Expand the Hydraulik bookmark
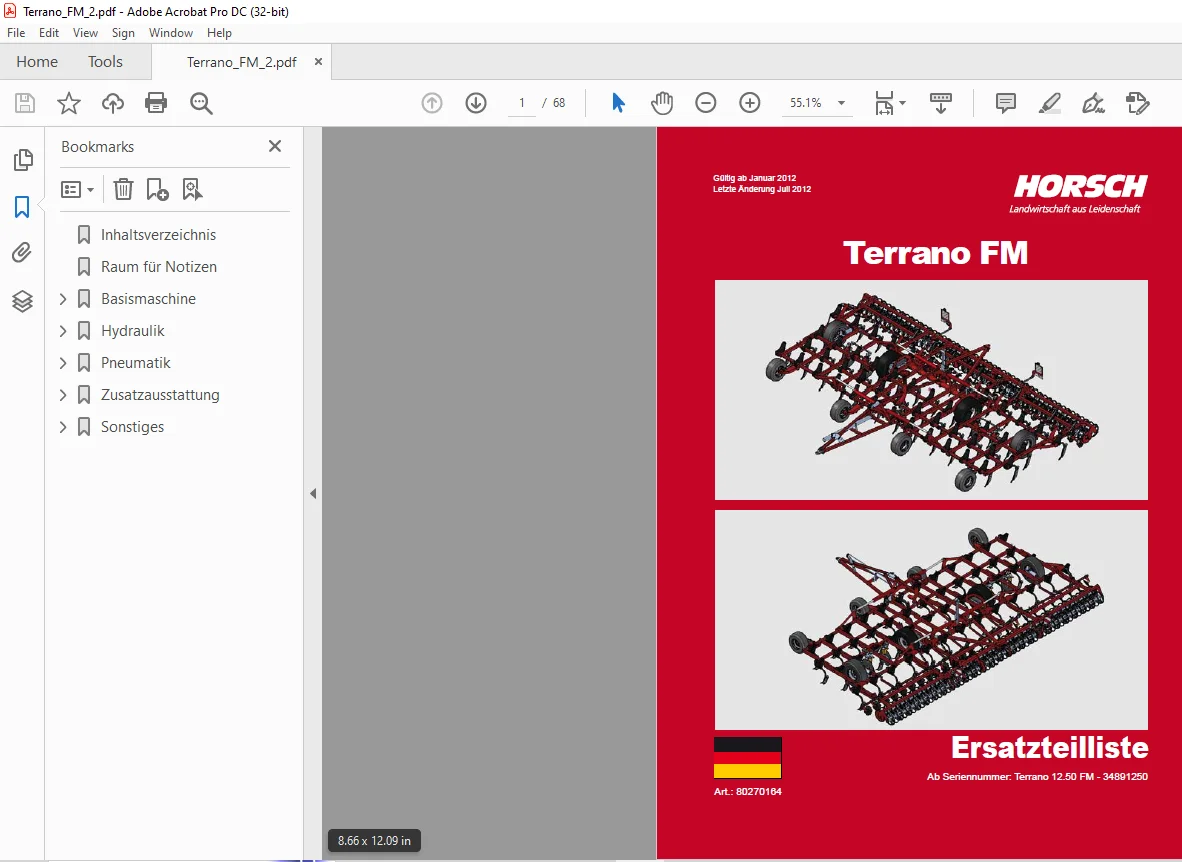The image size is (1182, 862). click(63, 330)
